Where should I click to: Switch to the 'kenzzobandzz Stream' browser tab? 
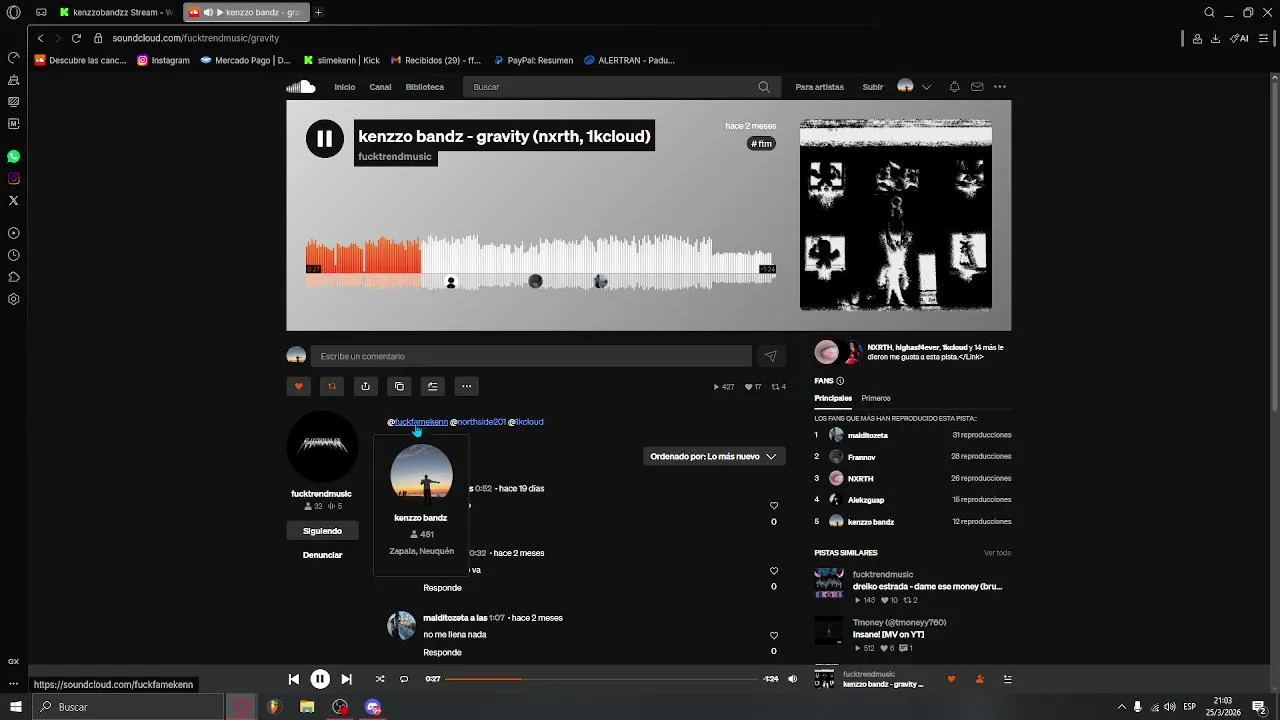(x=115, y=12)
